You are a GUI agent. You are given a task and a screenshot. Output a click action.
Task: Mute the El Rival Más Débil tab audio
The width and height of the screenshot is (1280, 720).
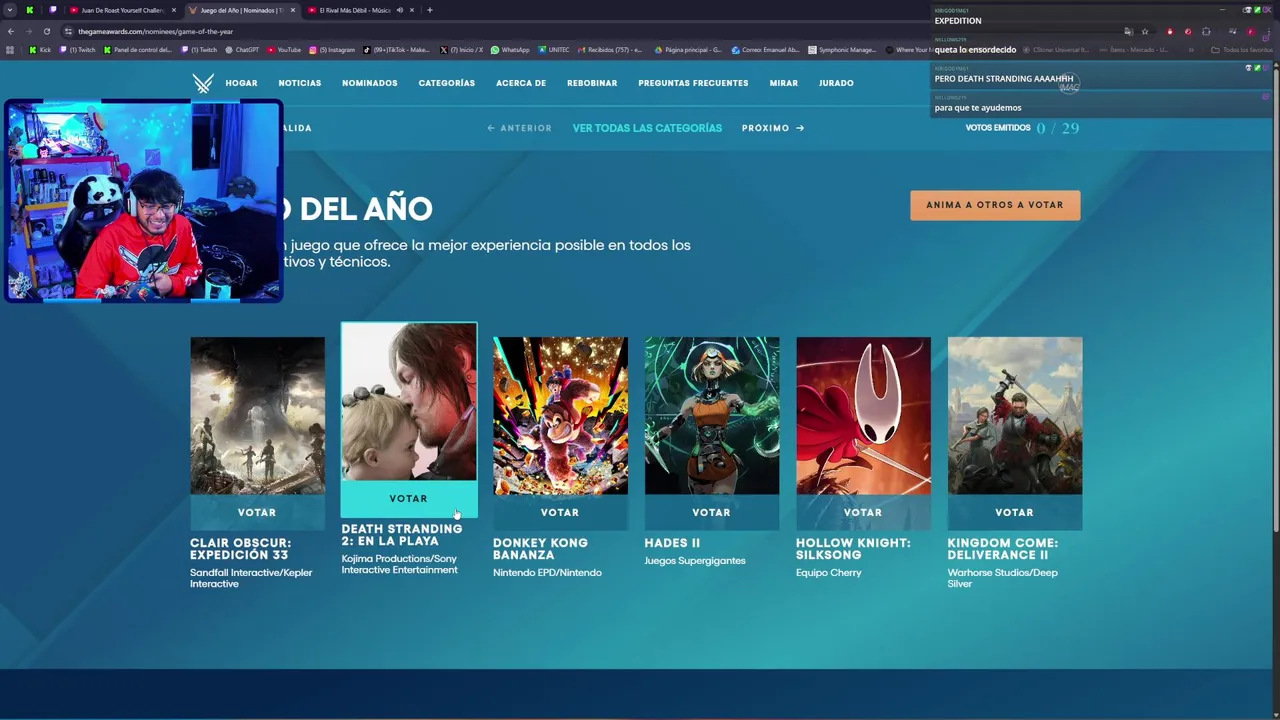tap(399, 10)
